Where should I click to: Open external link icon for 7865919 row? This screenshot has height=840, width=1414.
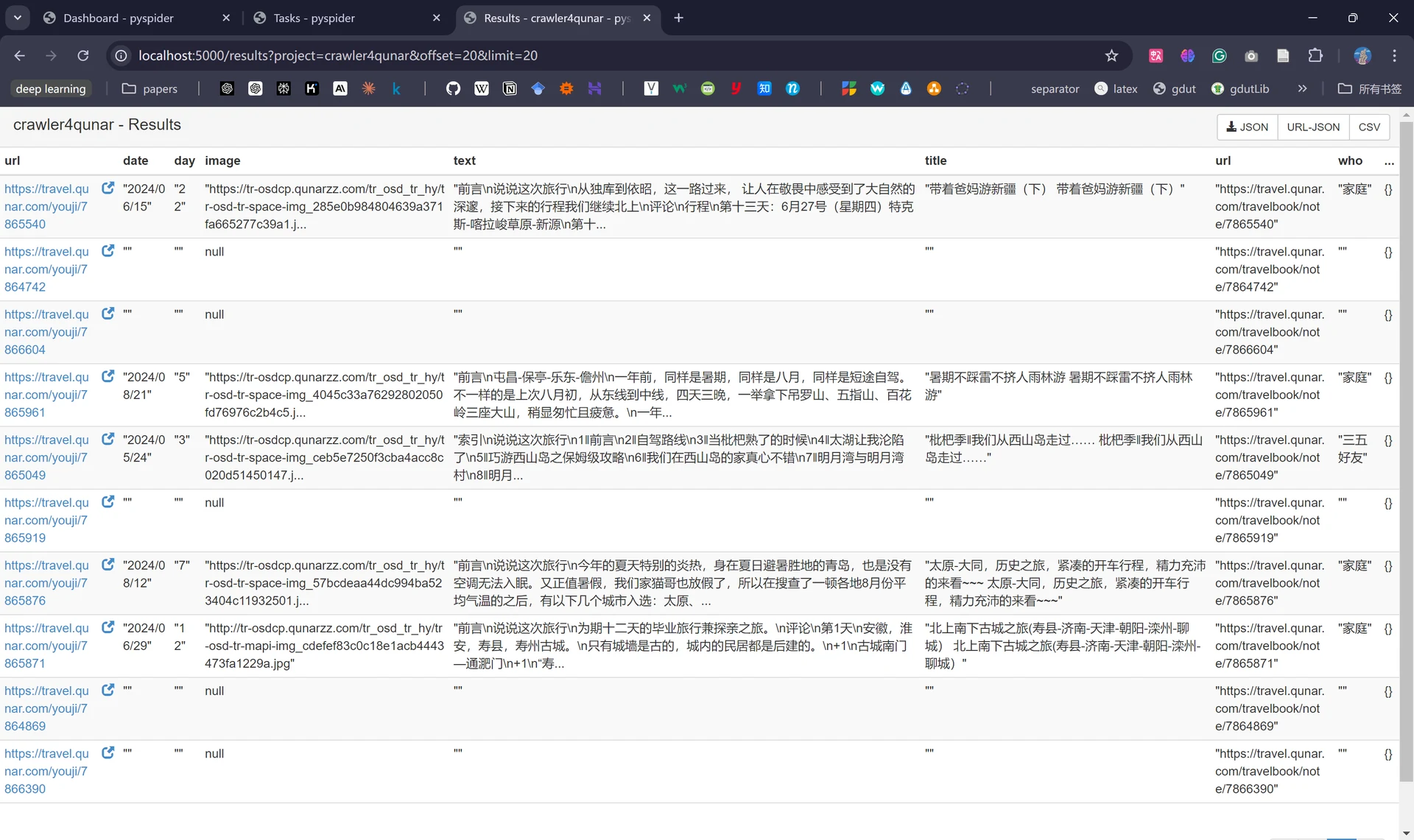point(108,501)
